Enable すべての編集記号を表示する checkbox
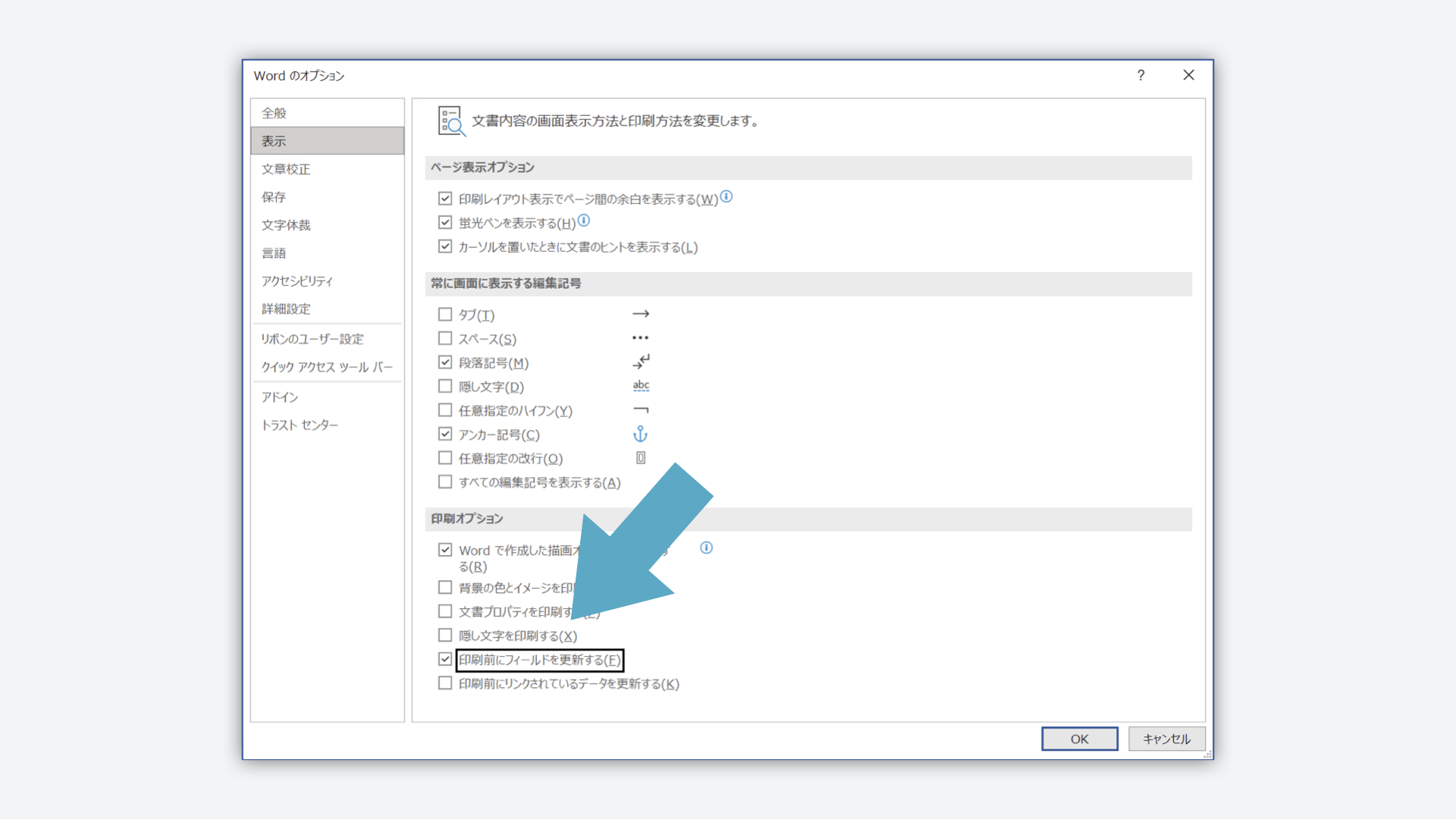The image size is (1456, 819). click(x=445, y=482)
